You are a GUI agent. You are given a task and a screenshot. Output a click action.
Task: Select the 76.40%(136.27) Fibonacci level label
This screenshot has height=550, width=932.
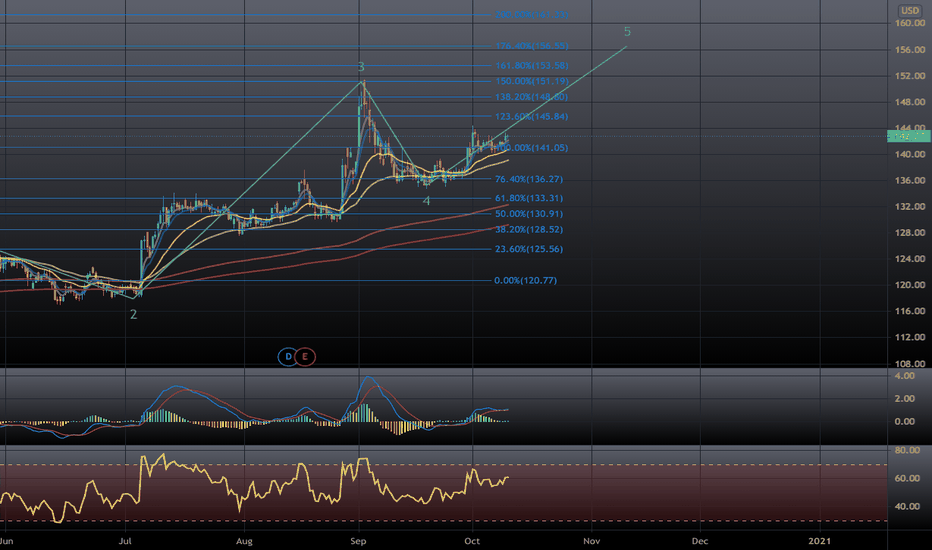(x=528, y=179)
